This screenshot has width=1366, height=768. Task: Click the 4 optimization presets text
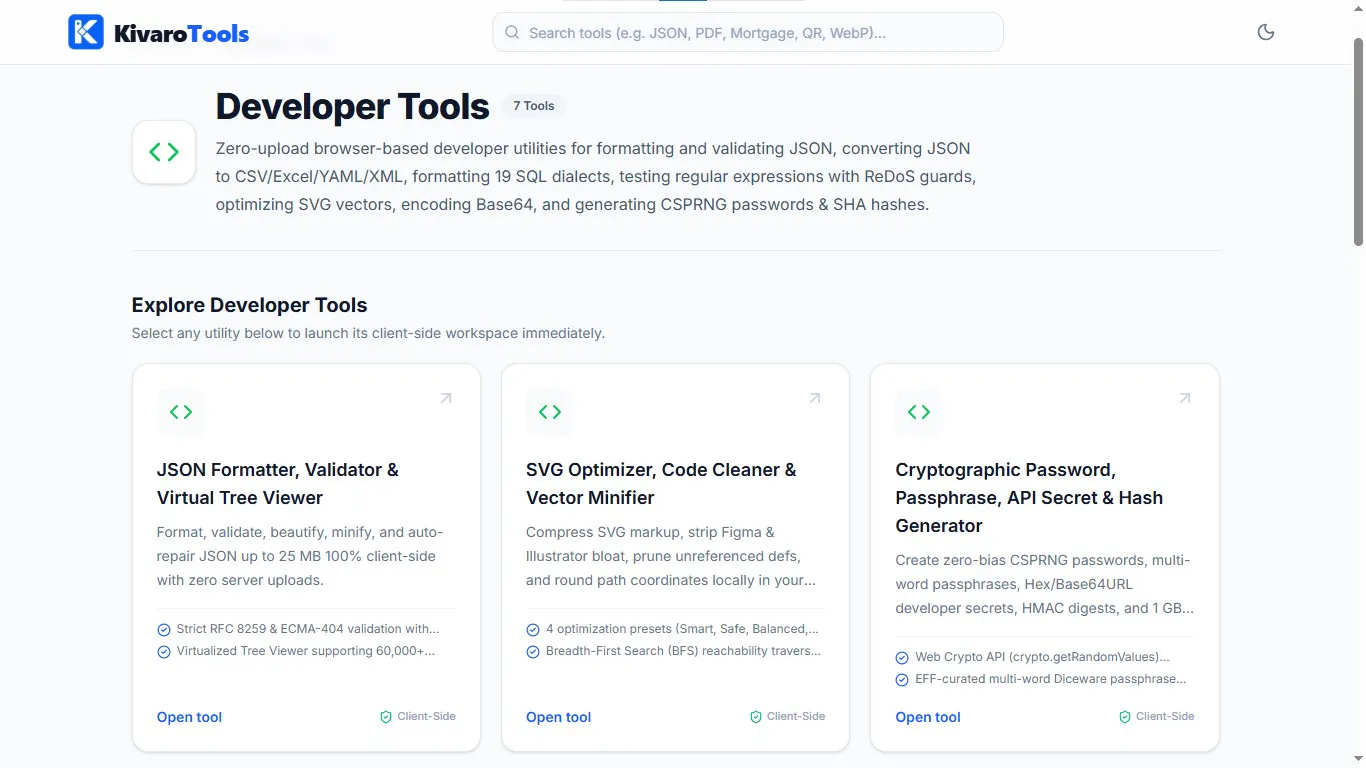(x=683, y=630)
